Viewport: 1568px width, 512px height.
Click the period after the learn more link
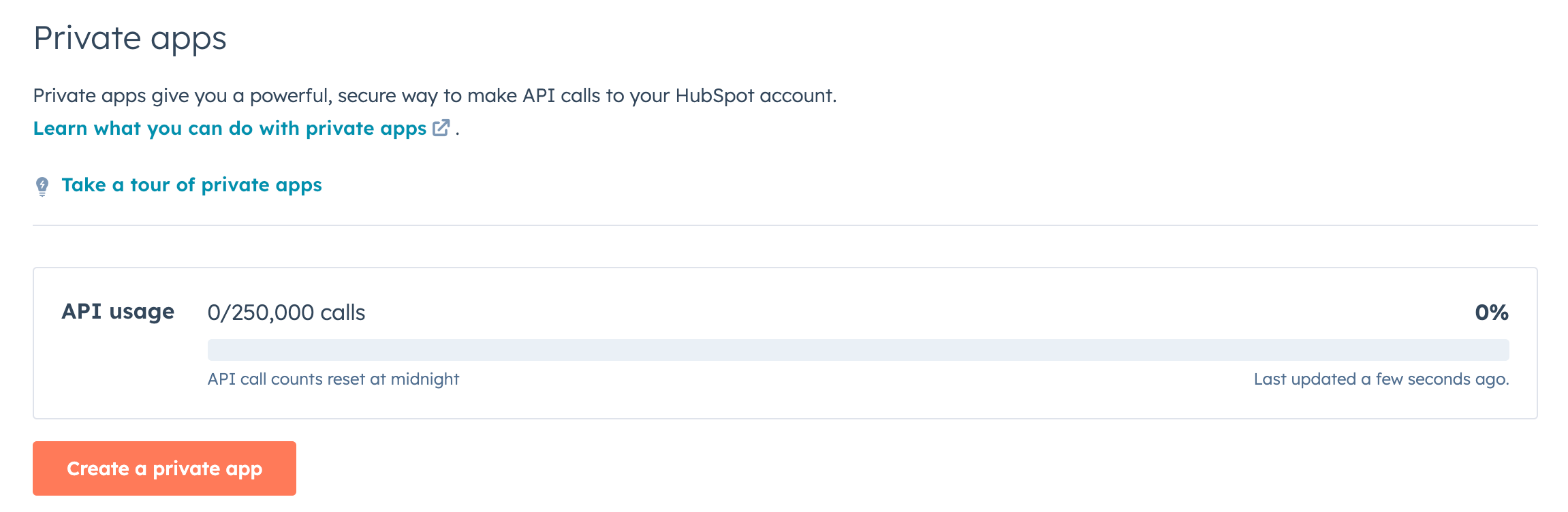(458, 131)
